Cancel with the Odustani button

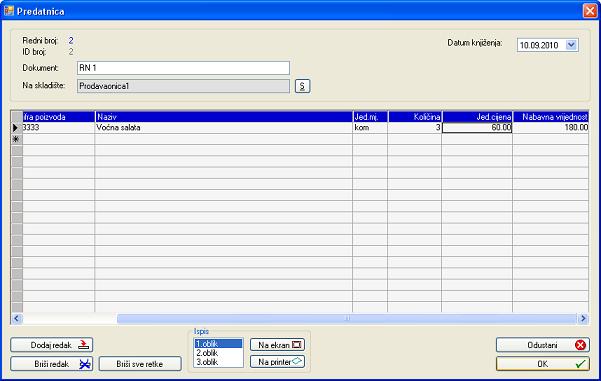click(543, 345)
